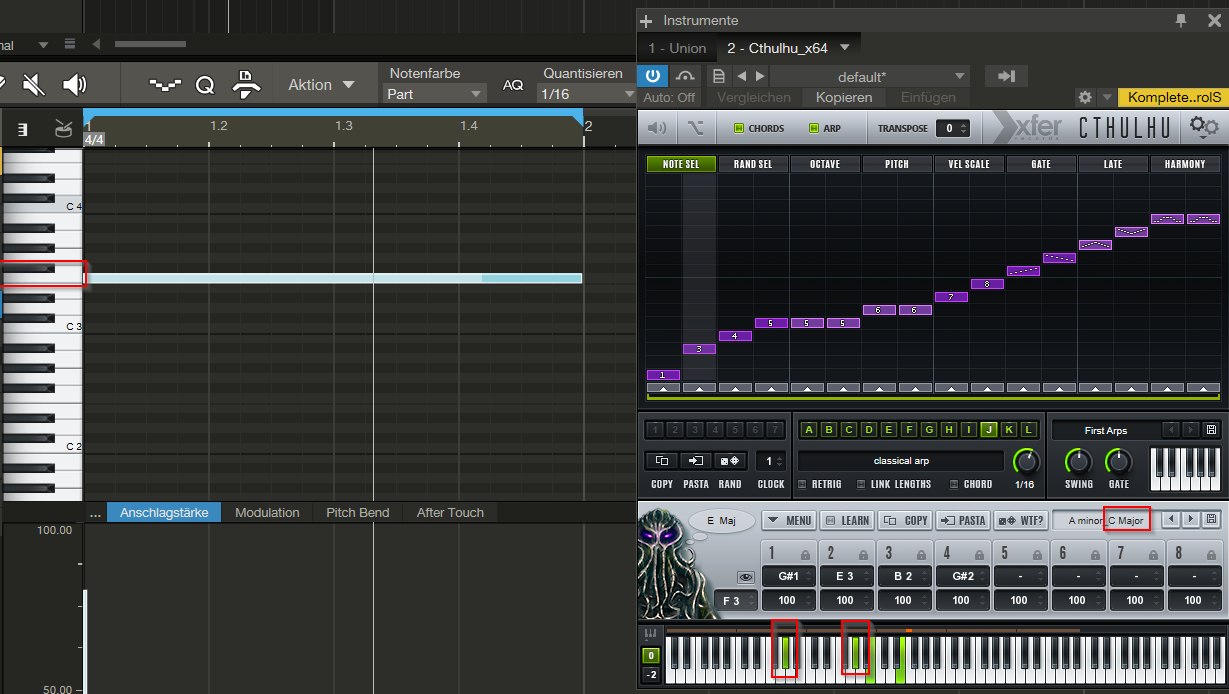1229x694 pixels.
Task: Open plugin settings gear icon
Action: (1085, 97)
